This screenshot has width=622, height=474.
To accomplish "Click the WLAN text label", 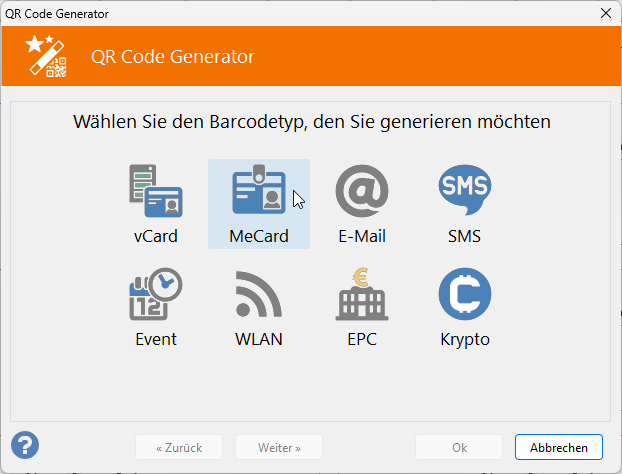I will (x=259, y=340).
